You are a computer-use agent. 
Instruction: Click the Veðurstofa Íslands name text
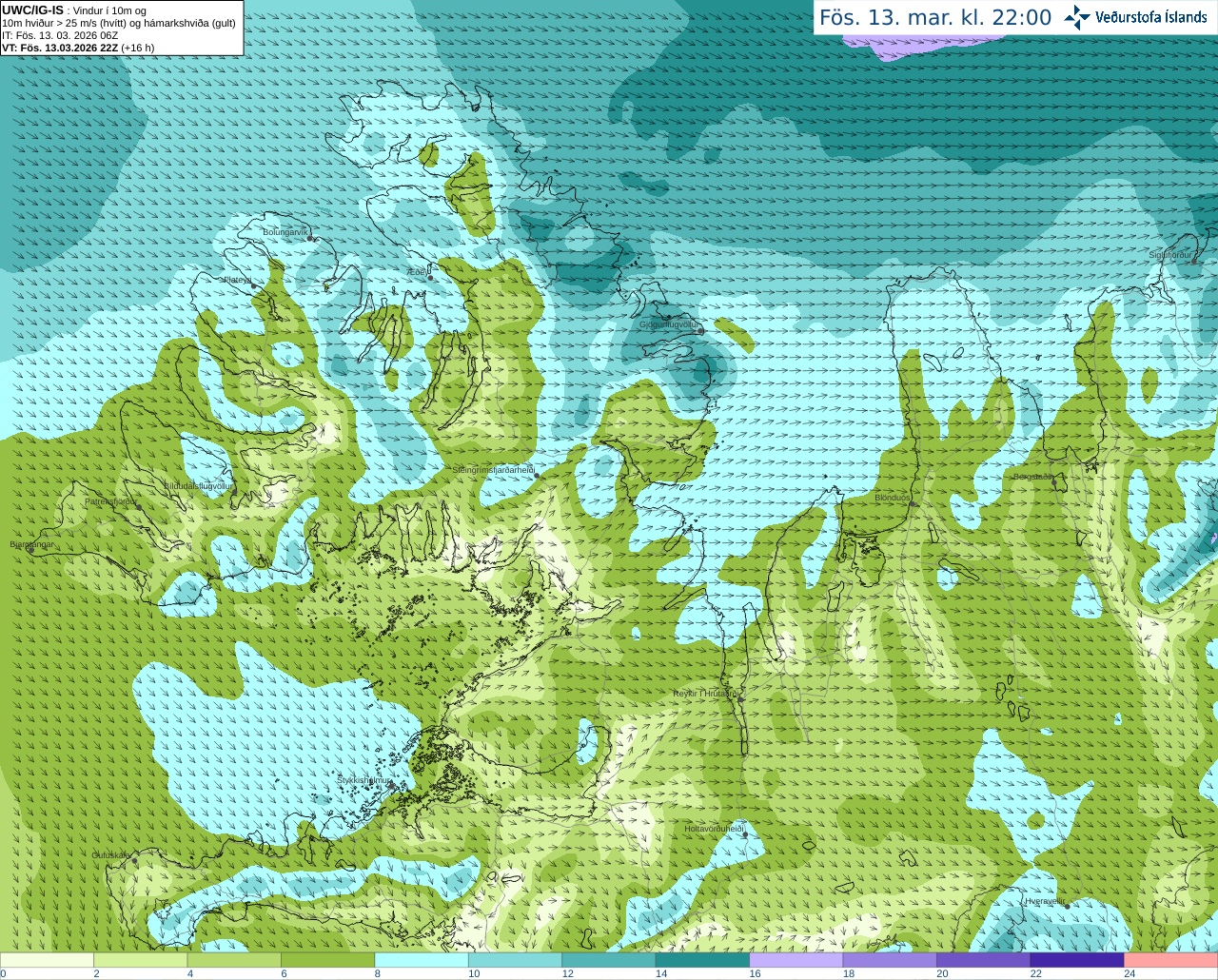coord(1151,17)
